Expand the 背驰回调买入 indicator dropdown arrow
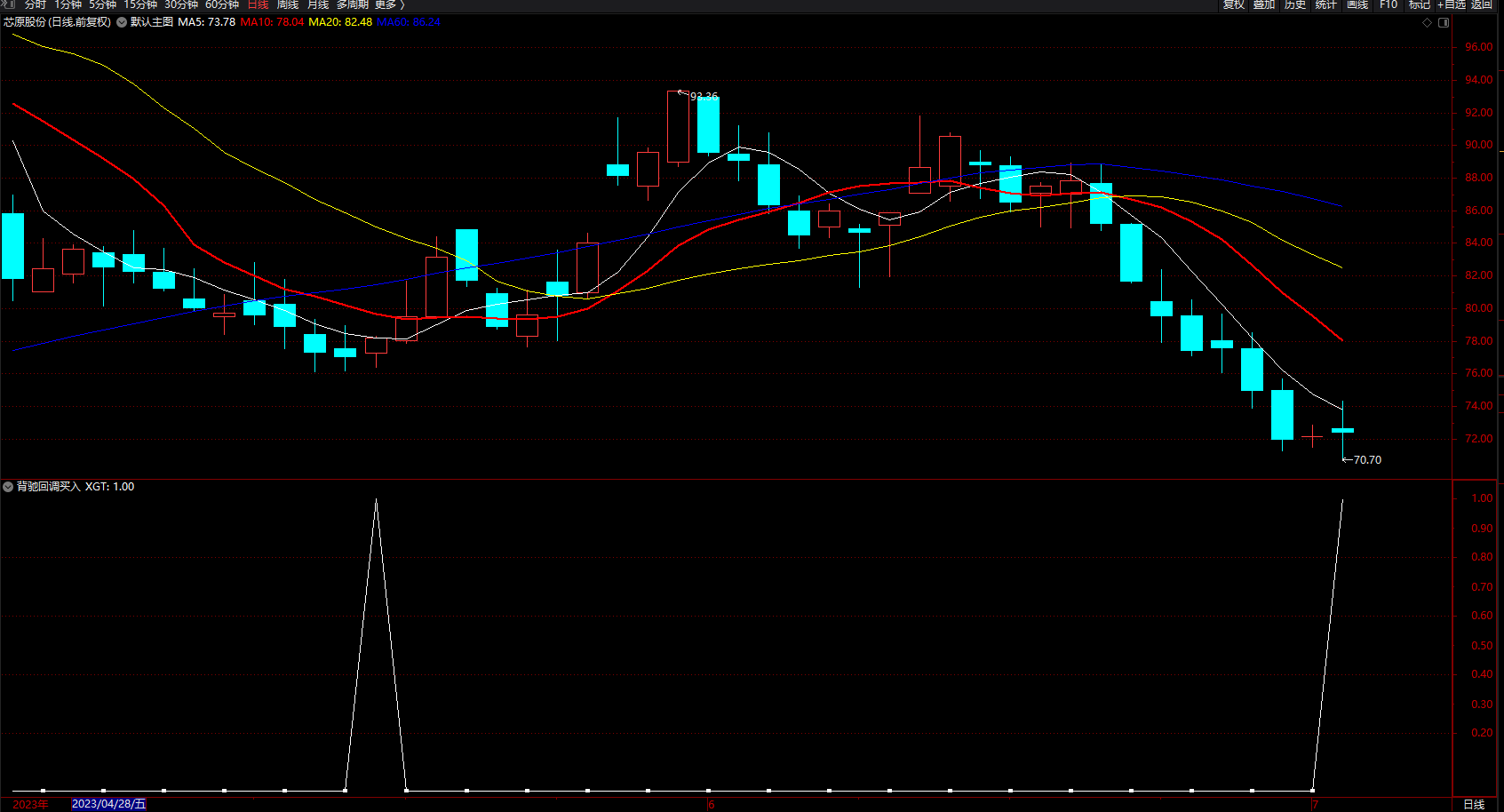The image size is (1504, 812). pyautogui.click(x=8, y=487)
